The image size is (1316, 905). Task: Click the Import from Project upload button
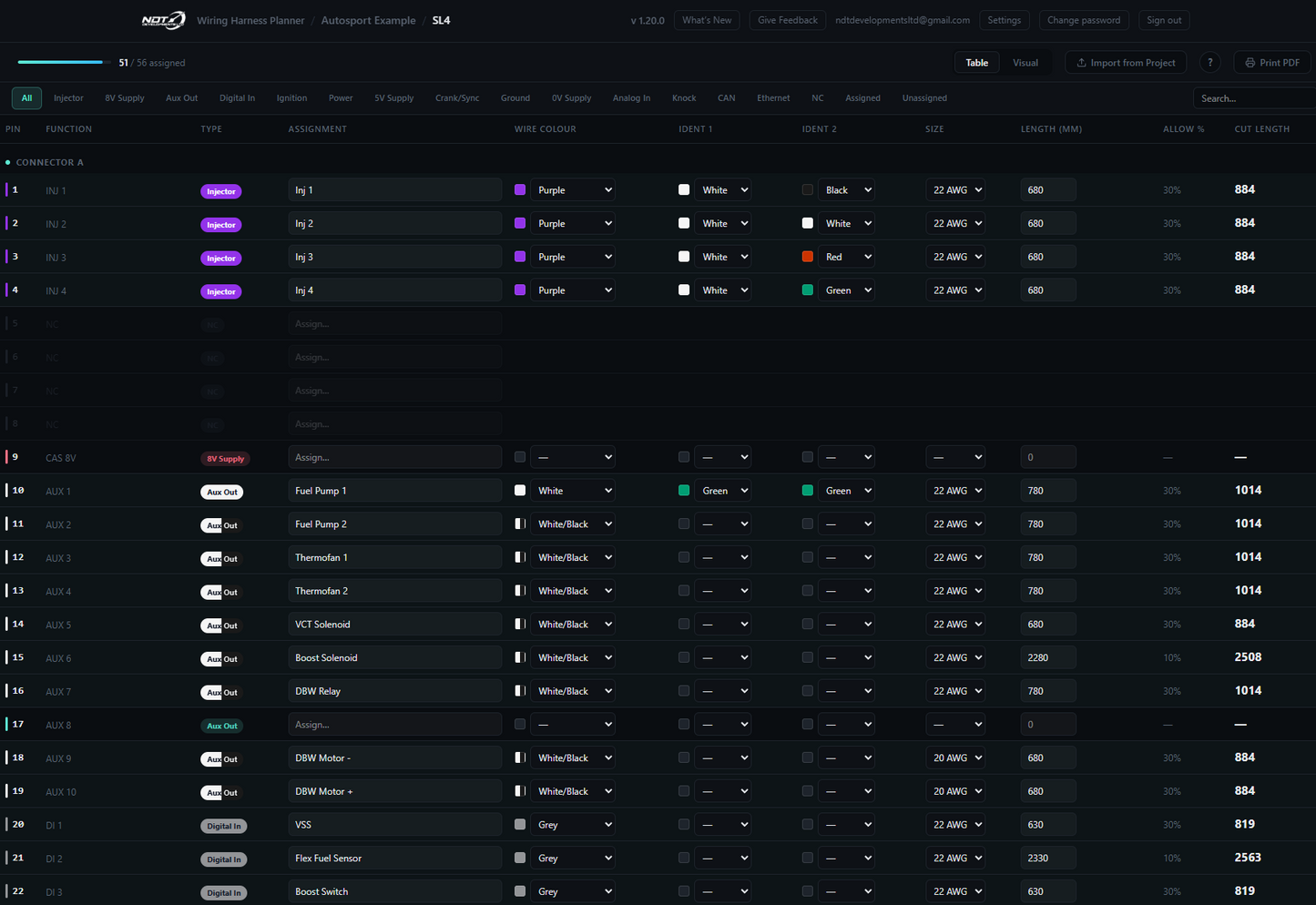point(1126,63)
